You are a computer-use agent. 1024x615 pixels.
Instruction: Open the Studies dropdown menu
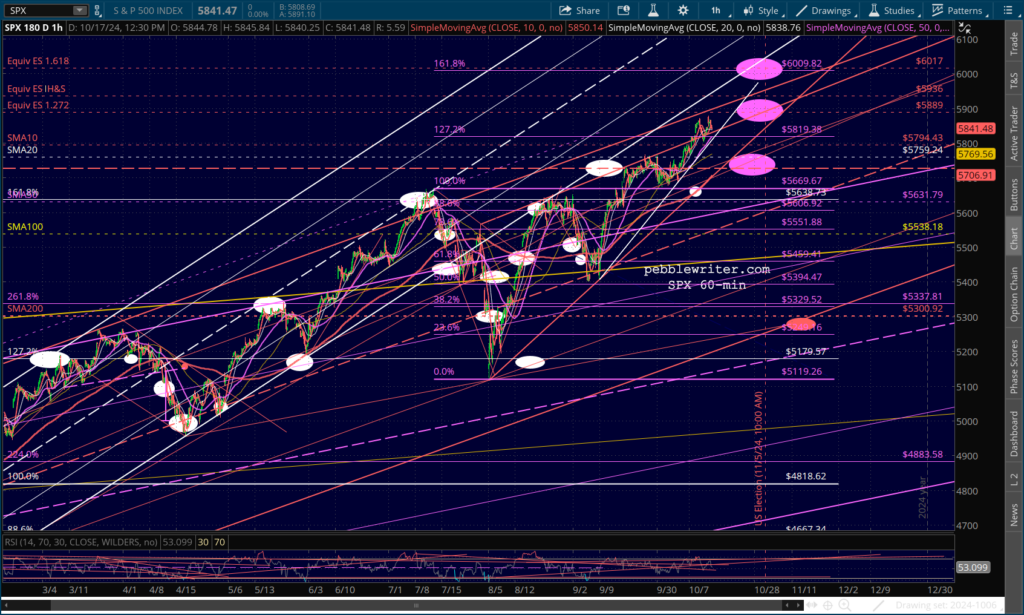[893, 10]
